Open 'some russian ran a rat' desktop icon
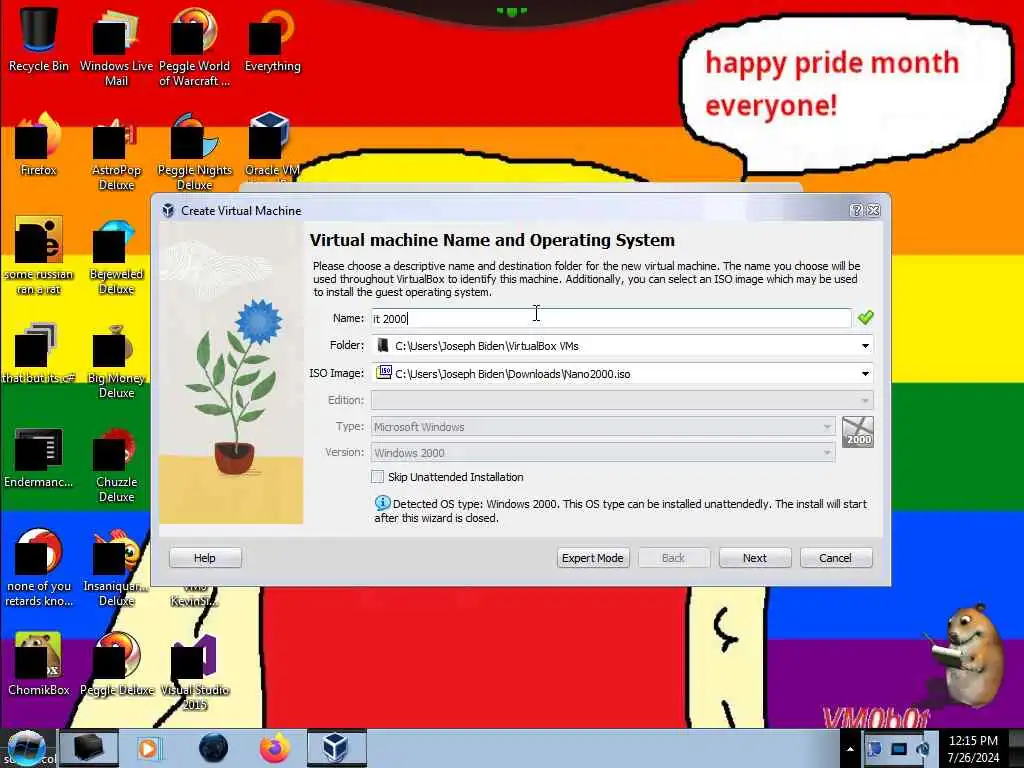Image resolution: width=1024 pixels, height=768 pixels. click(38, 255)
